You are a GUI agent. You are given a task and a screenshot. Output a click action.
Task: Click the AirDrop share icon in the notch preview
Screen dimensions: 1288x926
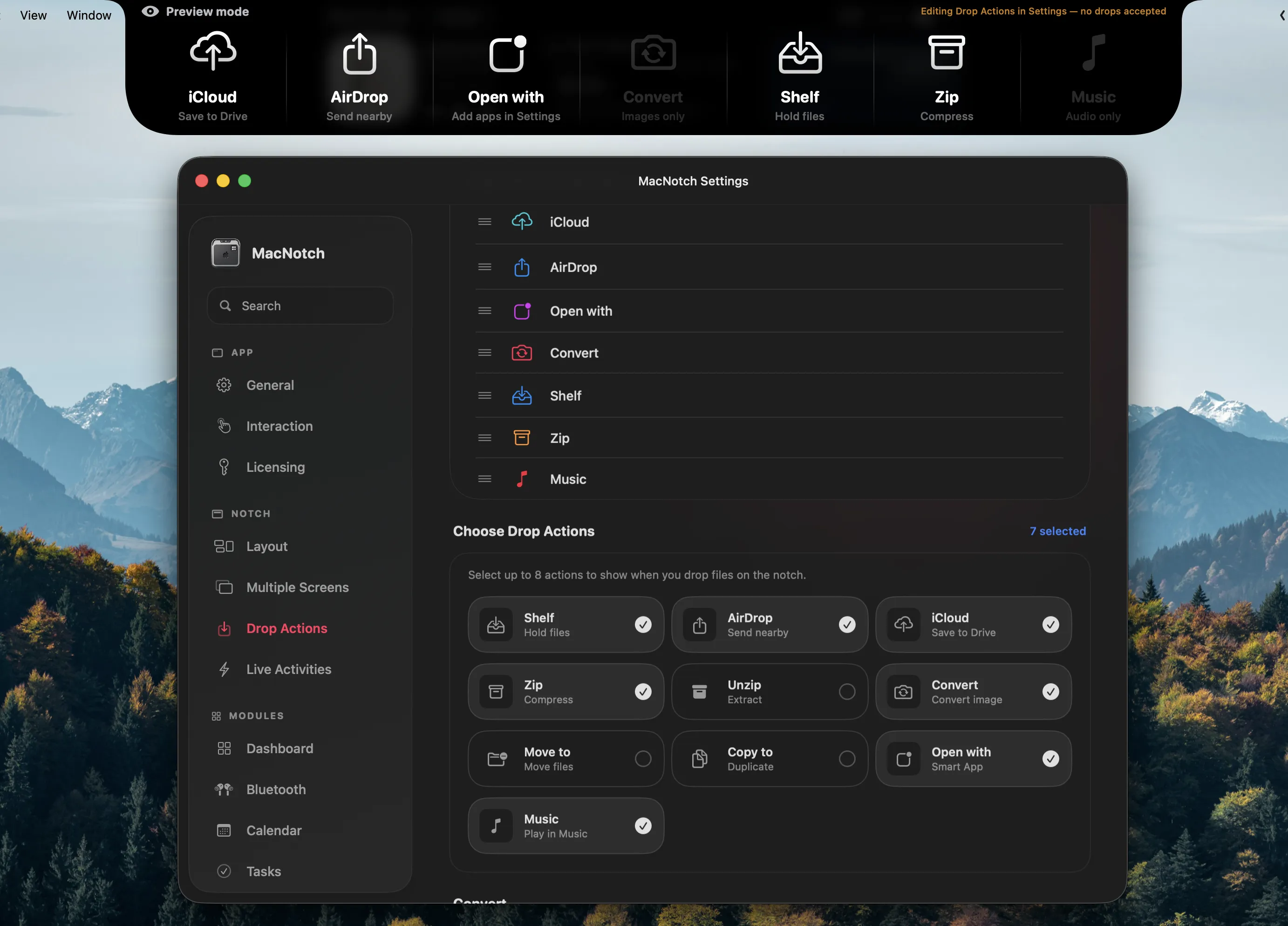coord(359,54)
